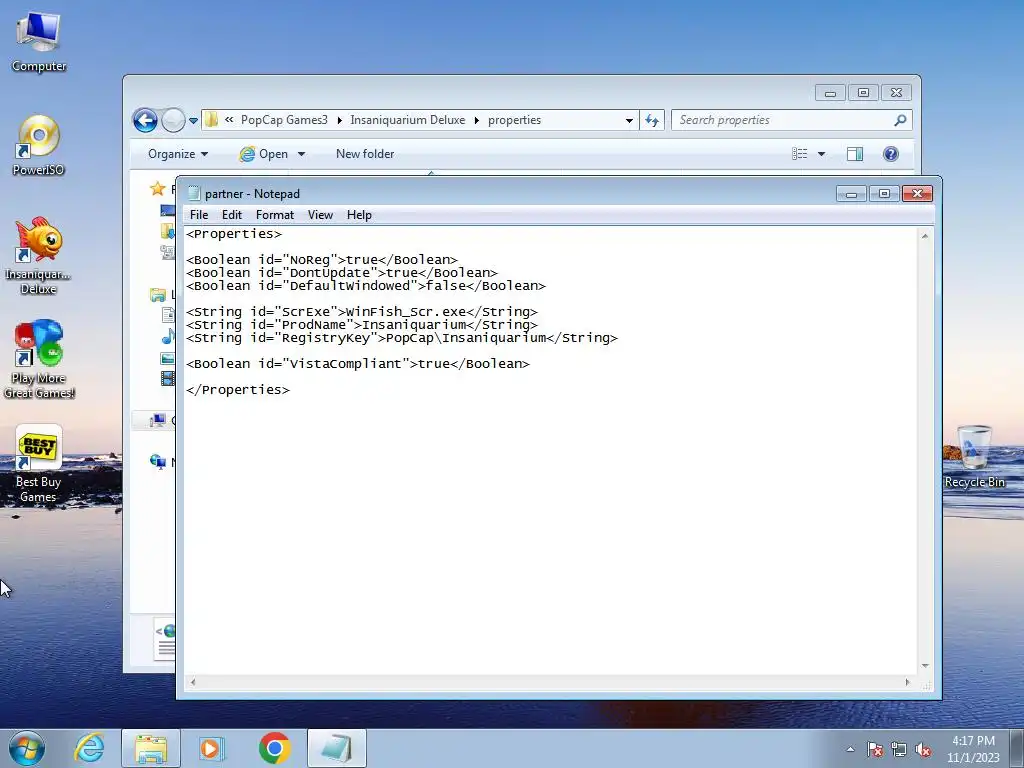Screen dimensions: 1024x768
Task: Change the view using the view icon
Action: click(x=799, y=154)
